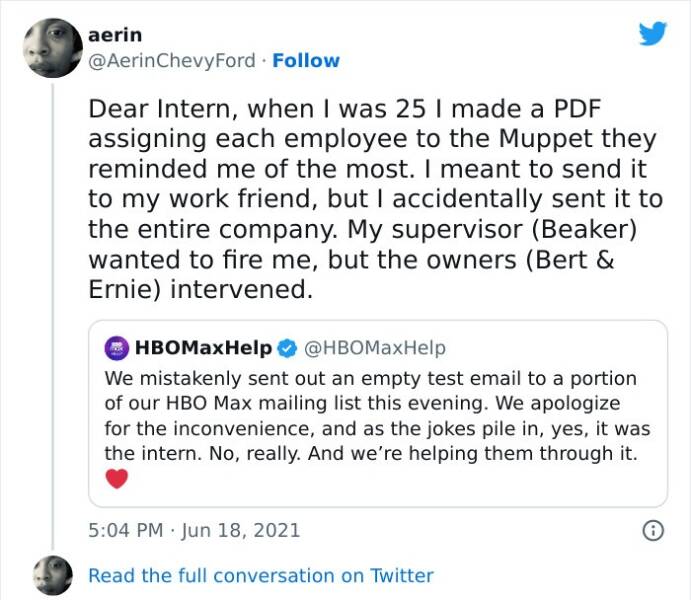The image size is (691, 600).
Task: Click the Twitter bird logo
Action: (x=652, y=34)
